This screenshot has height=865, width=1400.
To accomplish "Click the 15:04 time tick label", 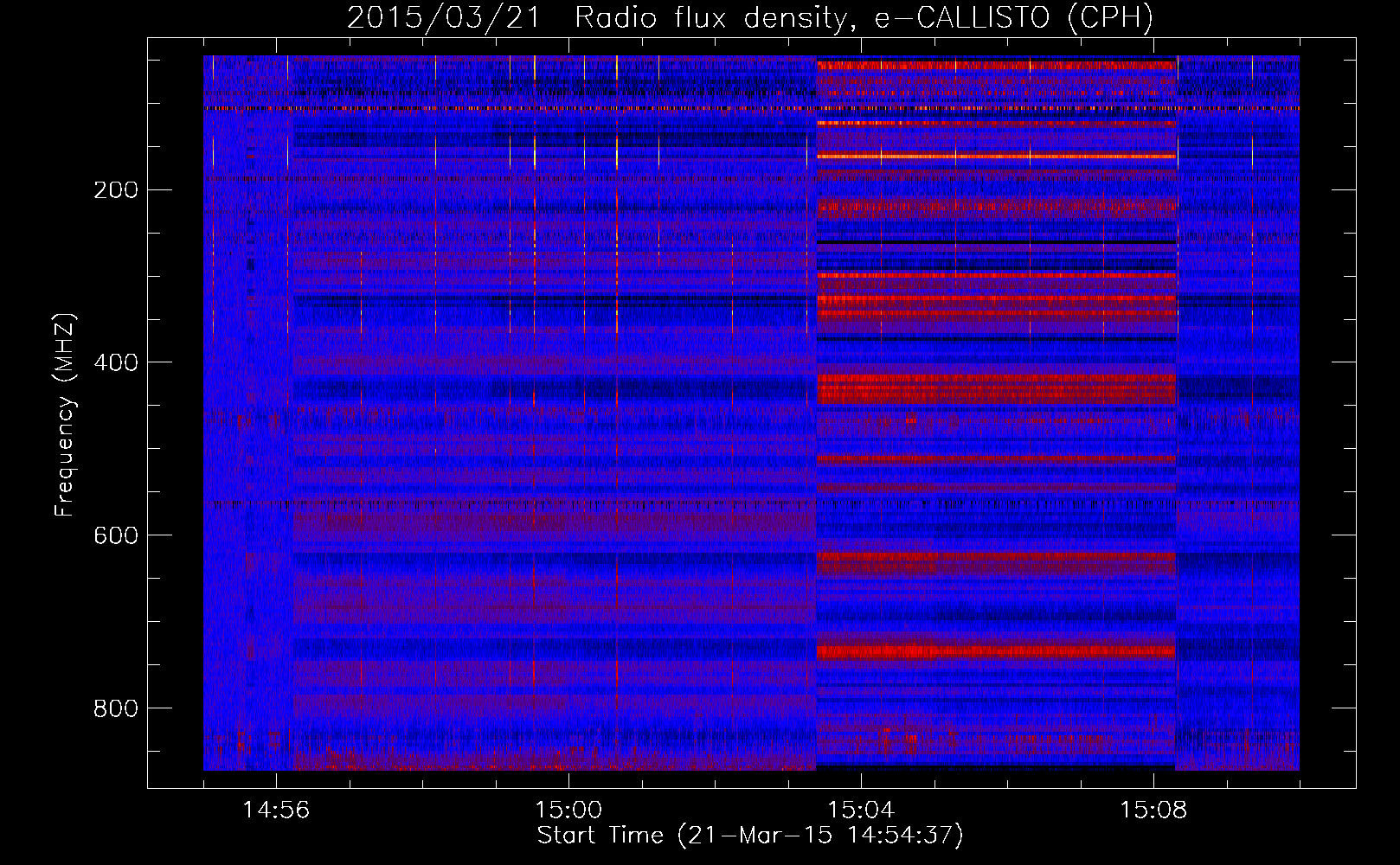I will [861, 811].
